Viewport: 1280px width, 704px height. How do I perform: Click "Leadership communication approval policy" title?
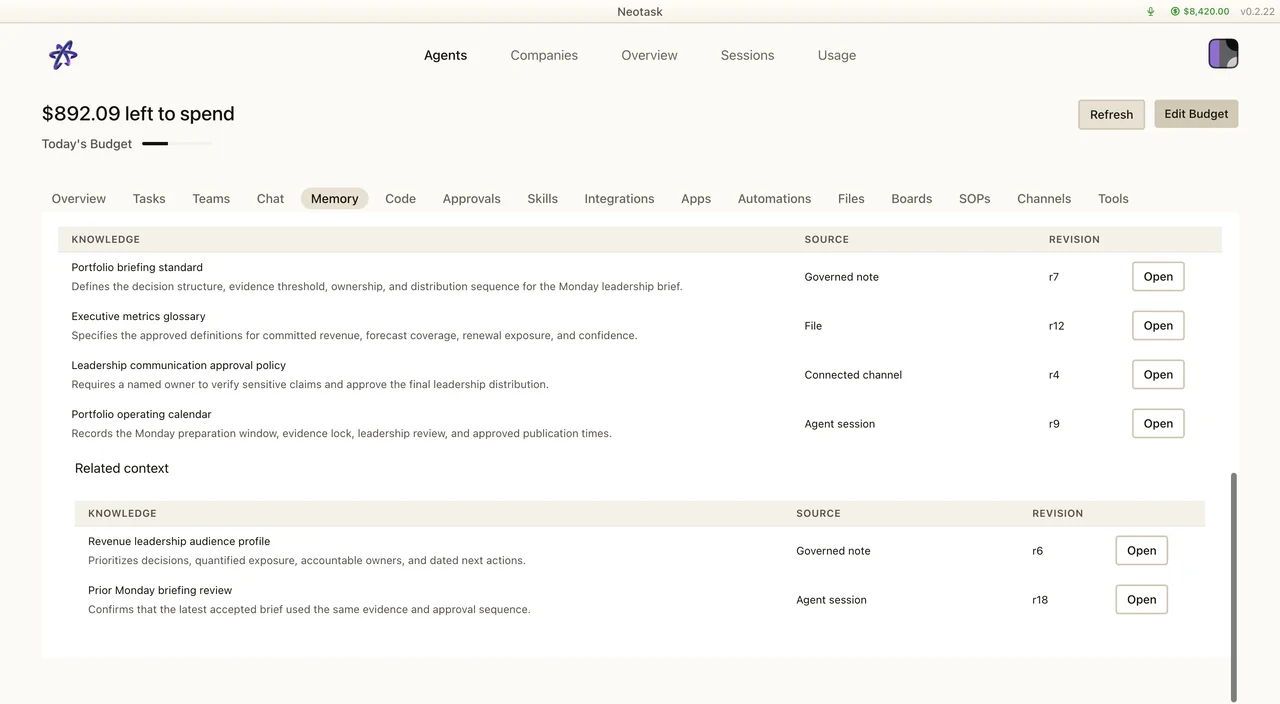(178, 366)
